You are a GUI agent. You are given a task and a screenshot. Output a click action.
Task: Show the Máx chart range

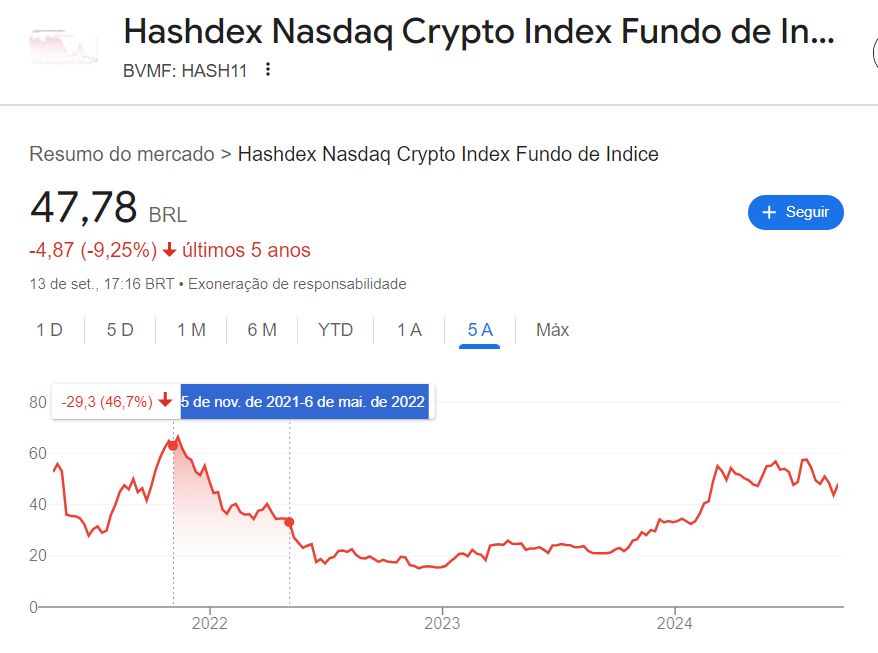pos(553,330)
